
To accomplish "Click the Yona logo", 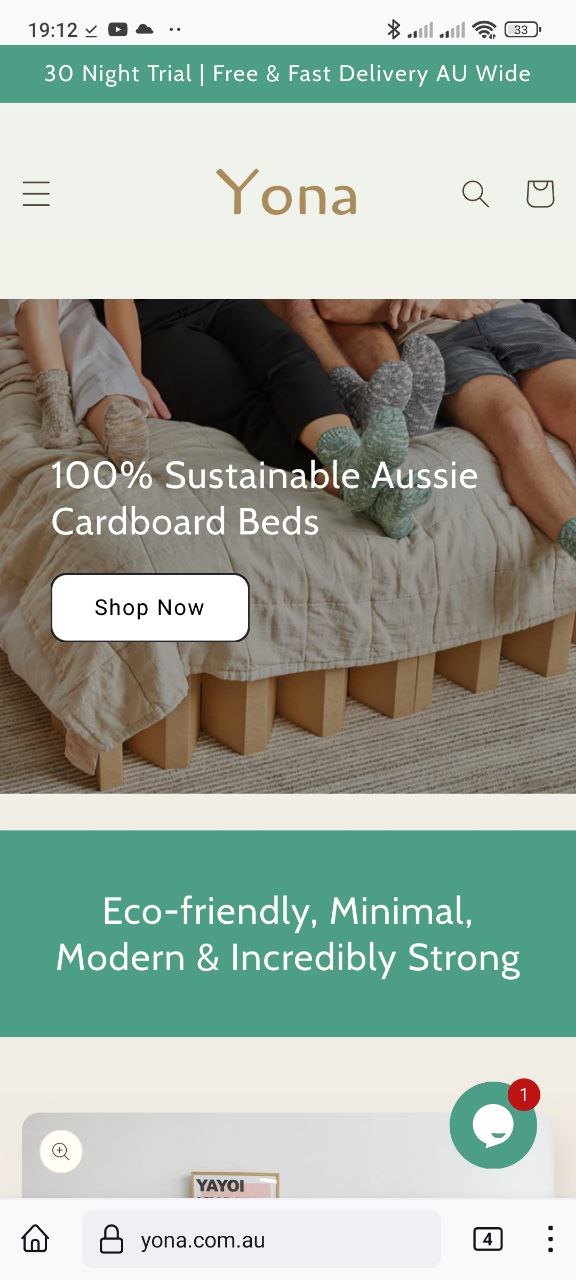I will click(287, 193).
